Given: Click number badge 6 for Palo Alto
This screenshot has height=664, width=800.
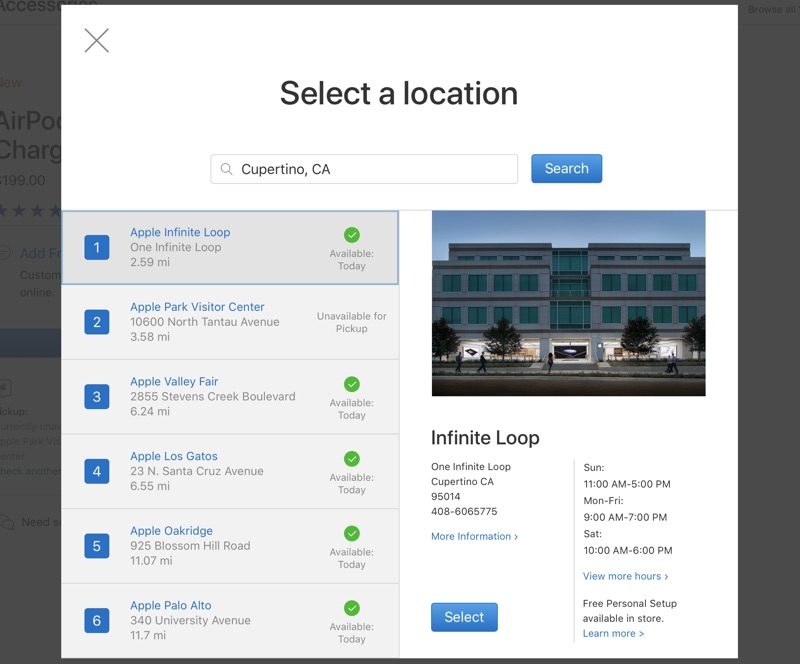Looking at the screenshot, I should (x=96, y=621).
